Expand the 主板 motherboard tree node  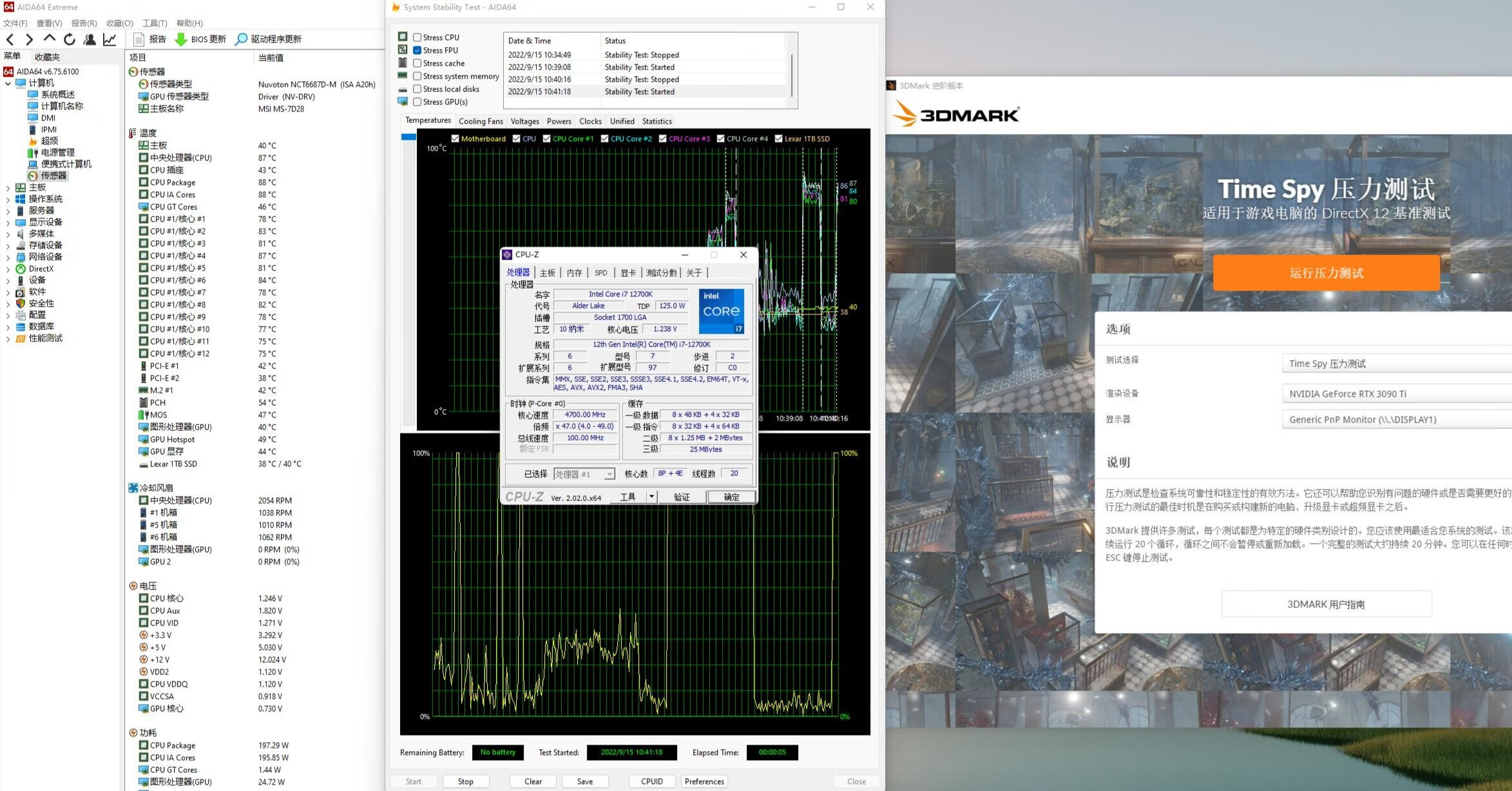[x=8, y=187]
